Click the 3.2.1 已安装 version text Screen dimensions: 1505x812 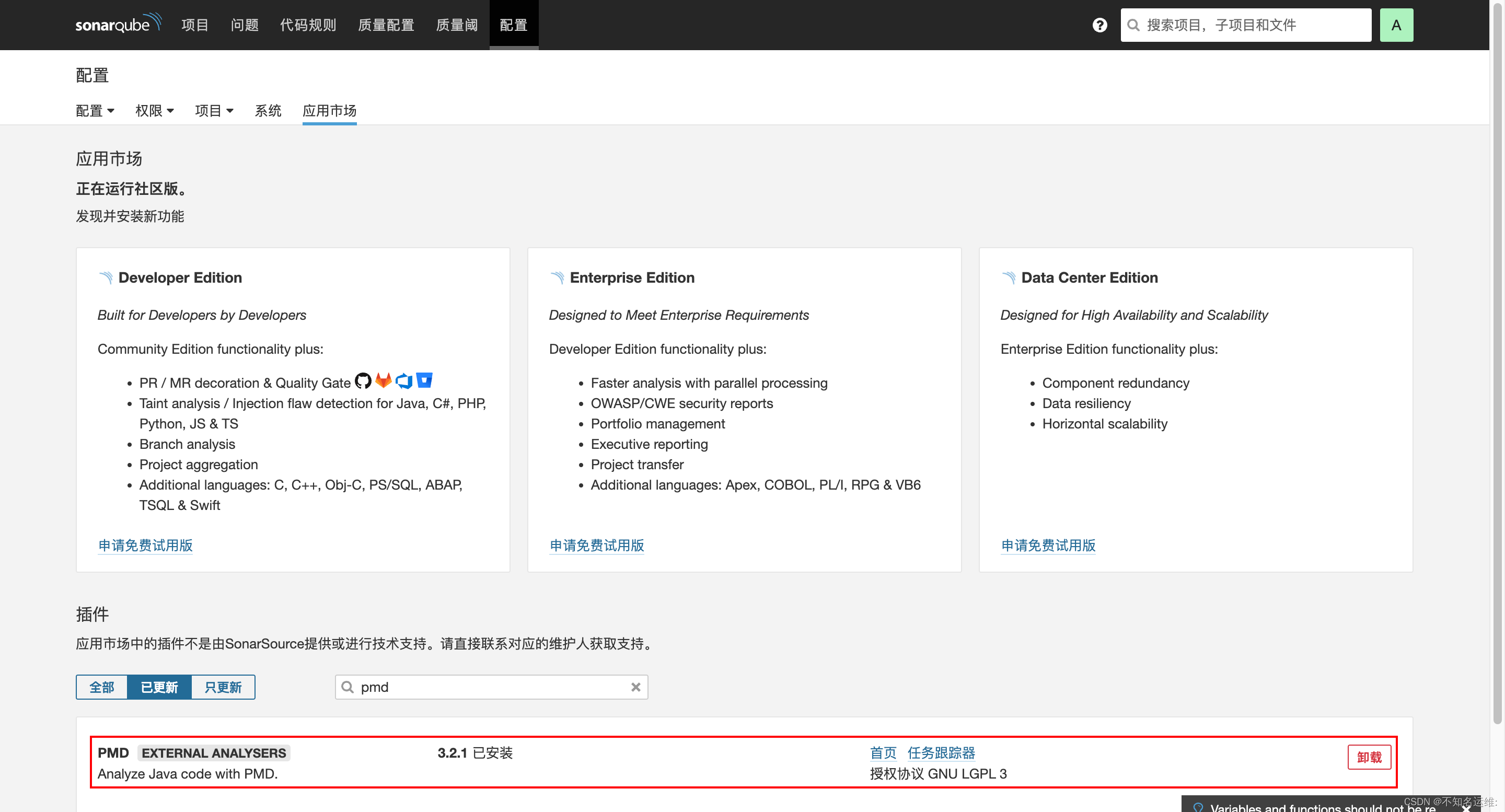click(x=475, y=753)
